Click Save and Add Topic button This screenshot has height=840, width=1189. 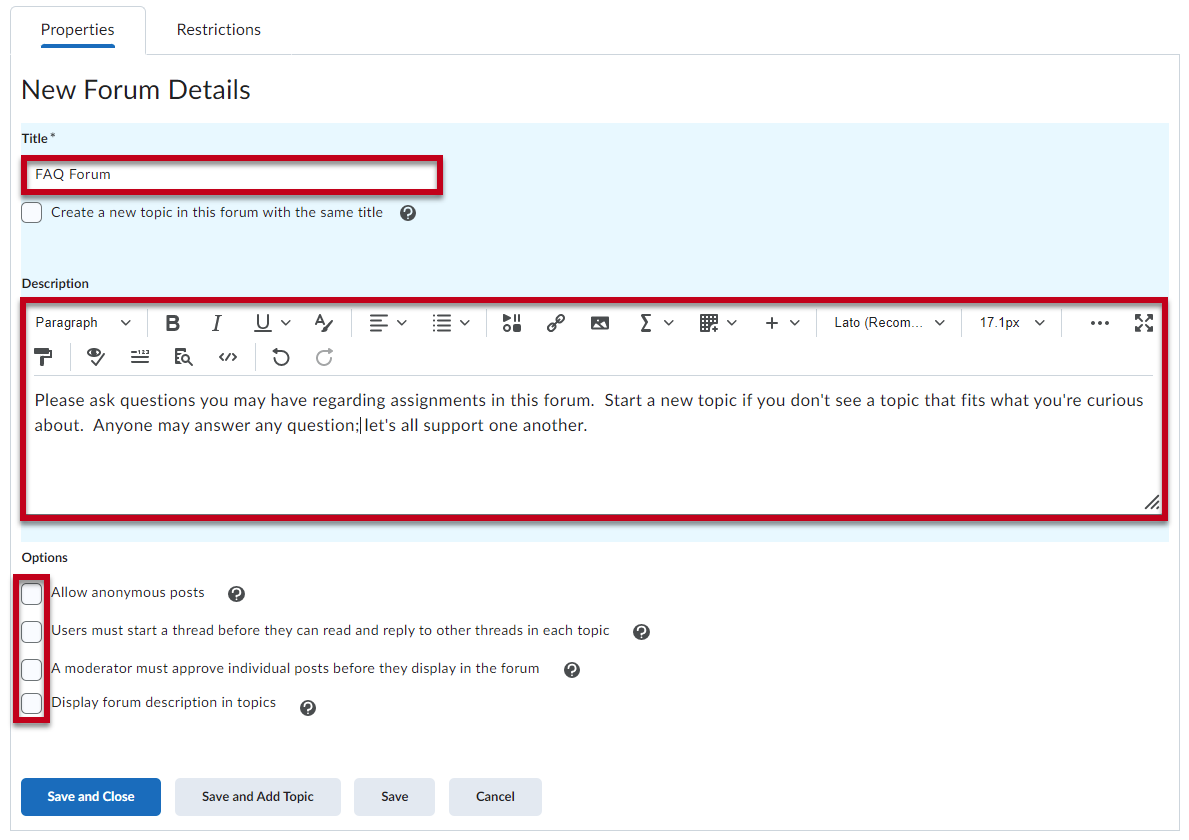tap(258, 797)
